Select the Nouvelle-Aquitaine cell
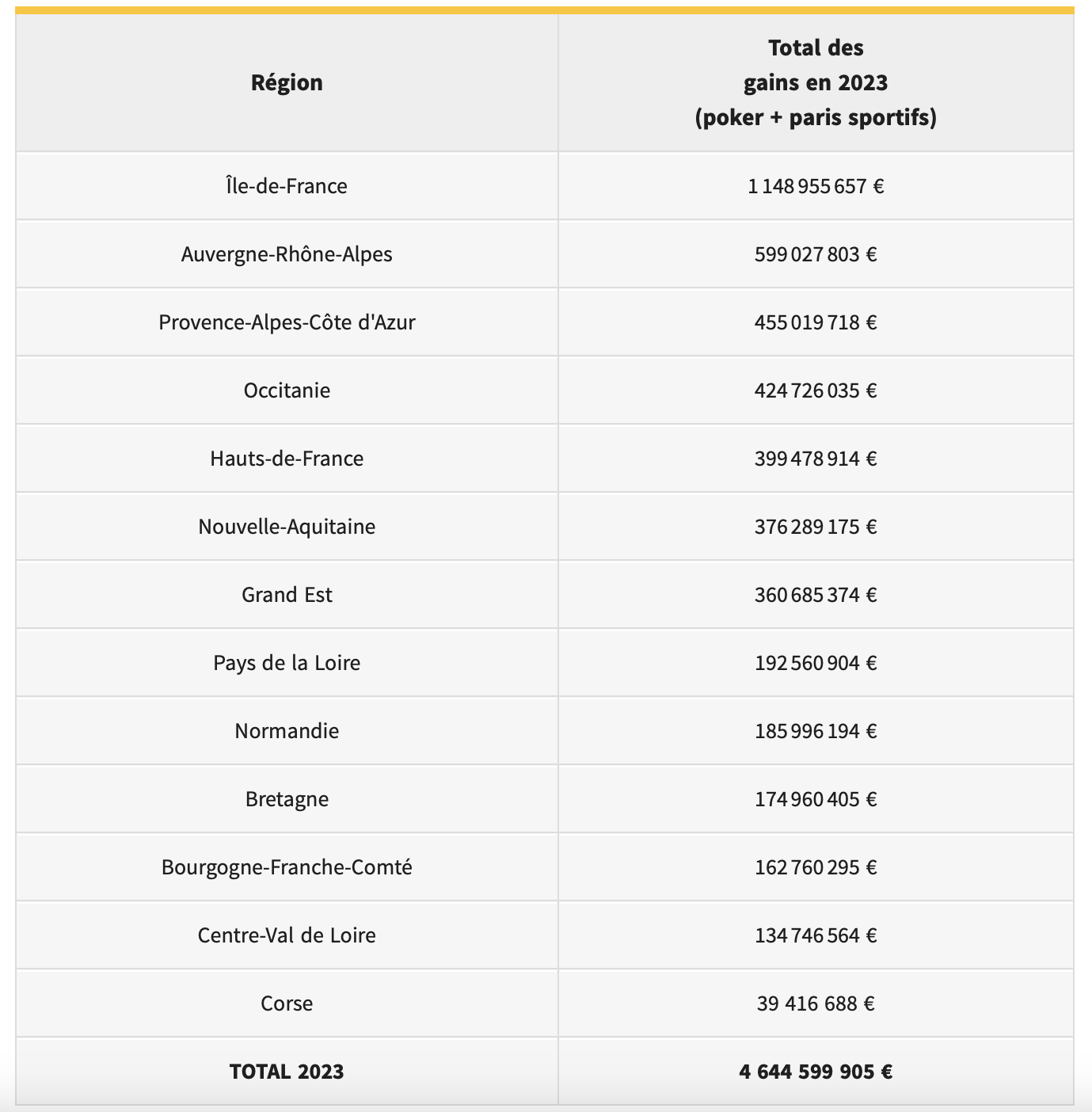This screenshot has height=1112, width=1092. (287, 527)
